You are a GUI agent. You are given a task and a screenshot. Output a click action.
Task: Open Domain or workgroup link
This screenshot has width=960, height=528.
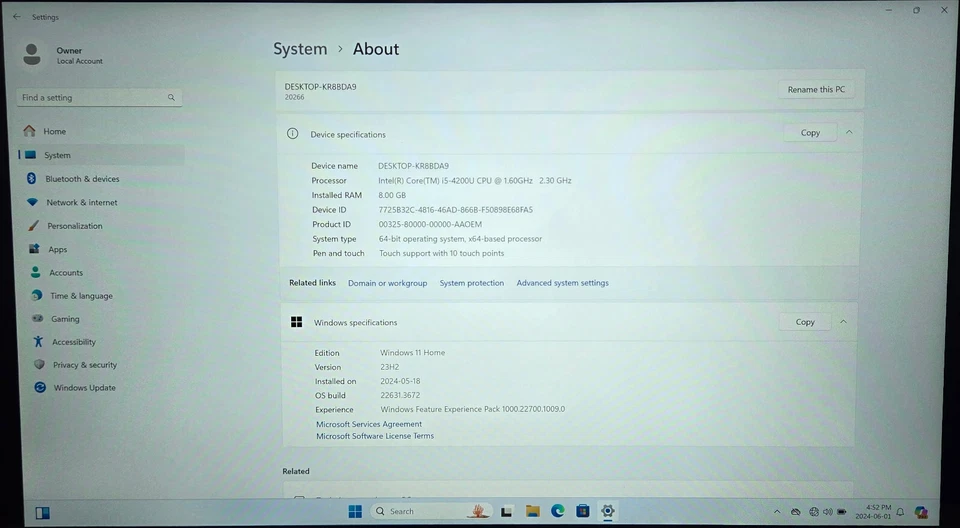(x=388, y=283)
